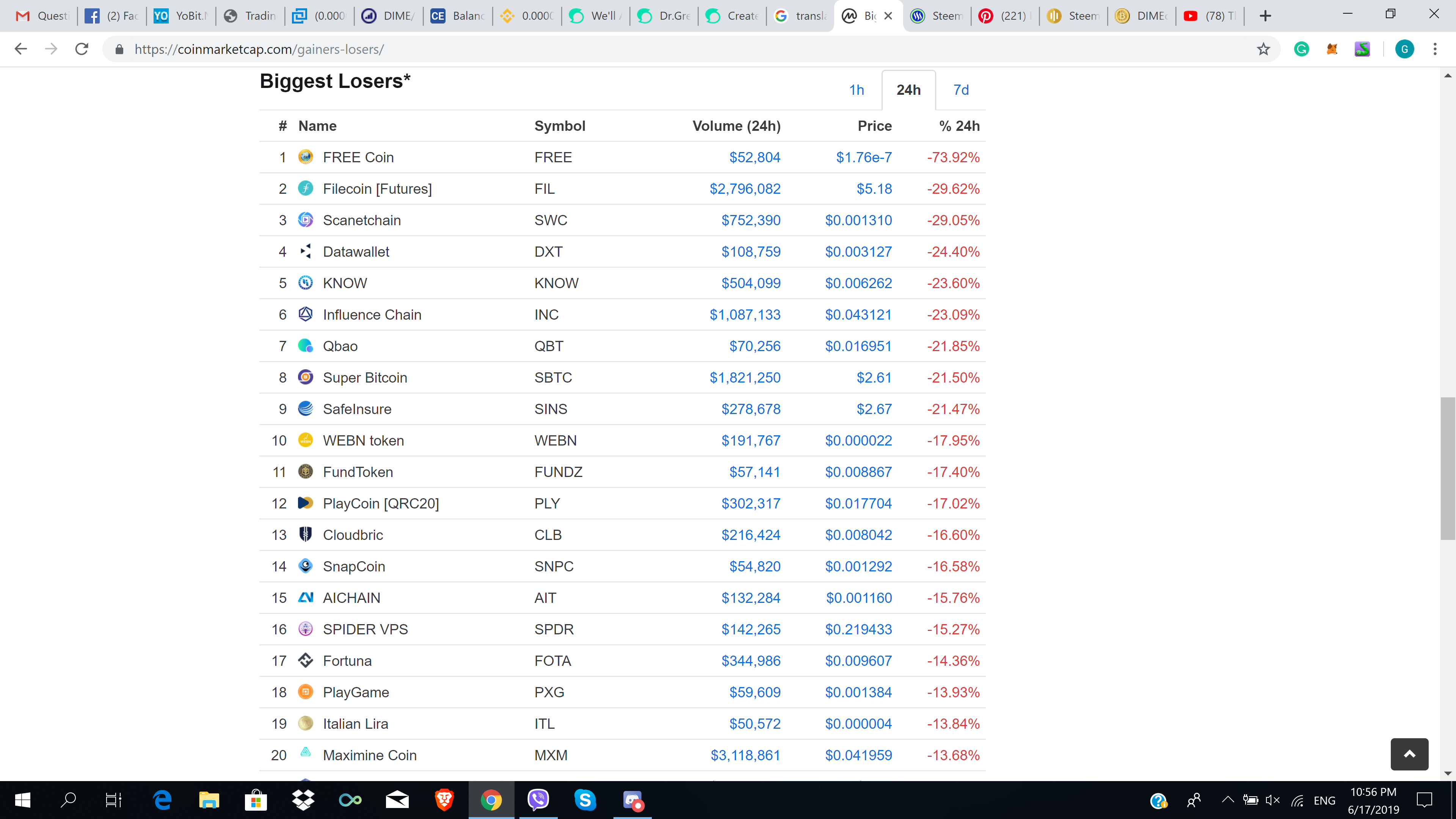This screenshot has height=819, width=1456.
Task: Switch losers table to 7d
Action: pyautogui.click(x=961, y=90)
